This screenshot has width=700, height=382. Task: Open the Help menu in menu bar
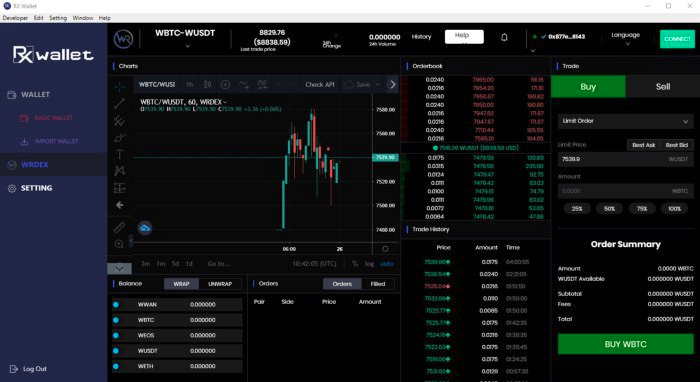[104, 18]
